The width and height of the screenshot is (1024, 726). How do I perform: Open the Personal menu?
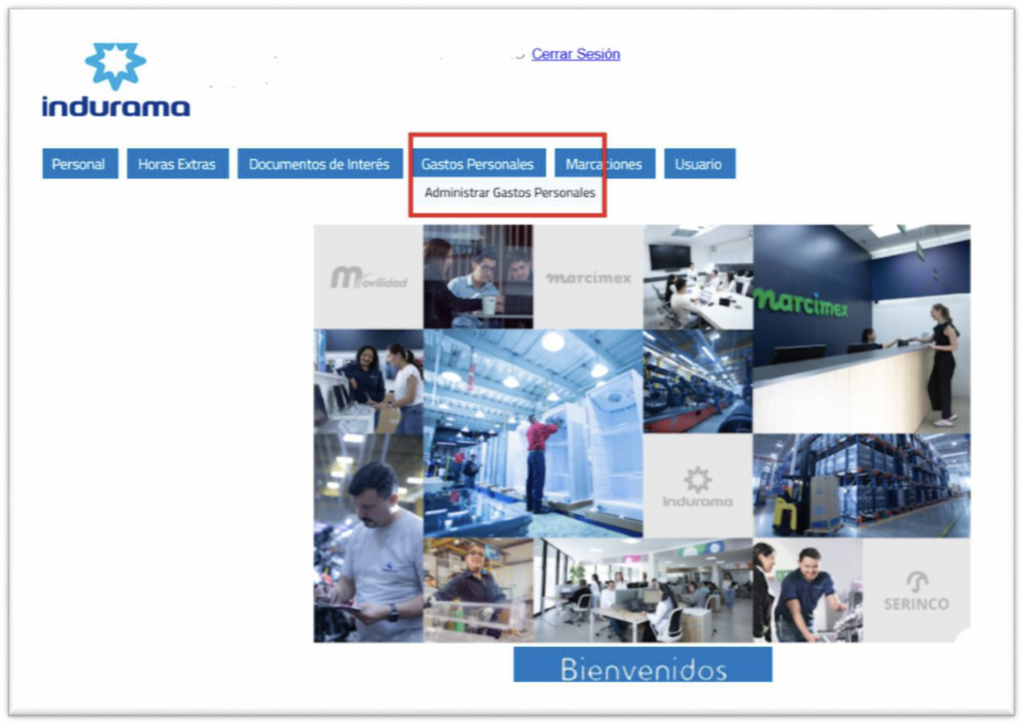click(x=79, y=164)
